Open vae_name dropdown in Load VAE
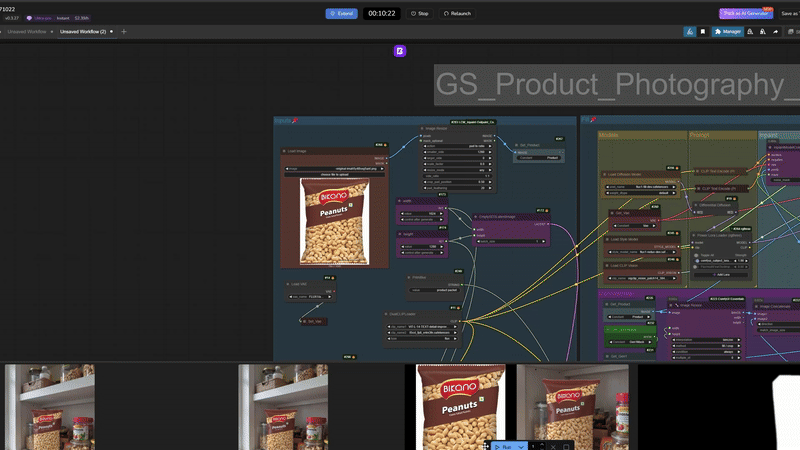 [x=311, y=296]
